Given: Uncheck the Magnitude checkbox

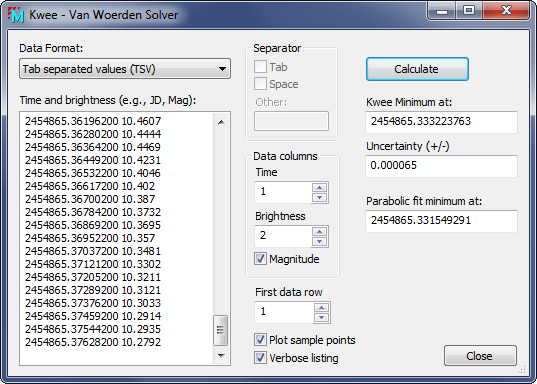Looking at the screenshot, I should [260, 259].
